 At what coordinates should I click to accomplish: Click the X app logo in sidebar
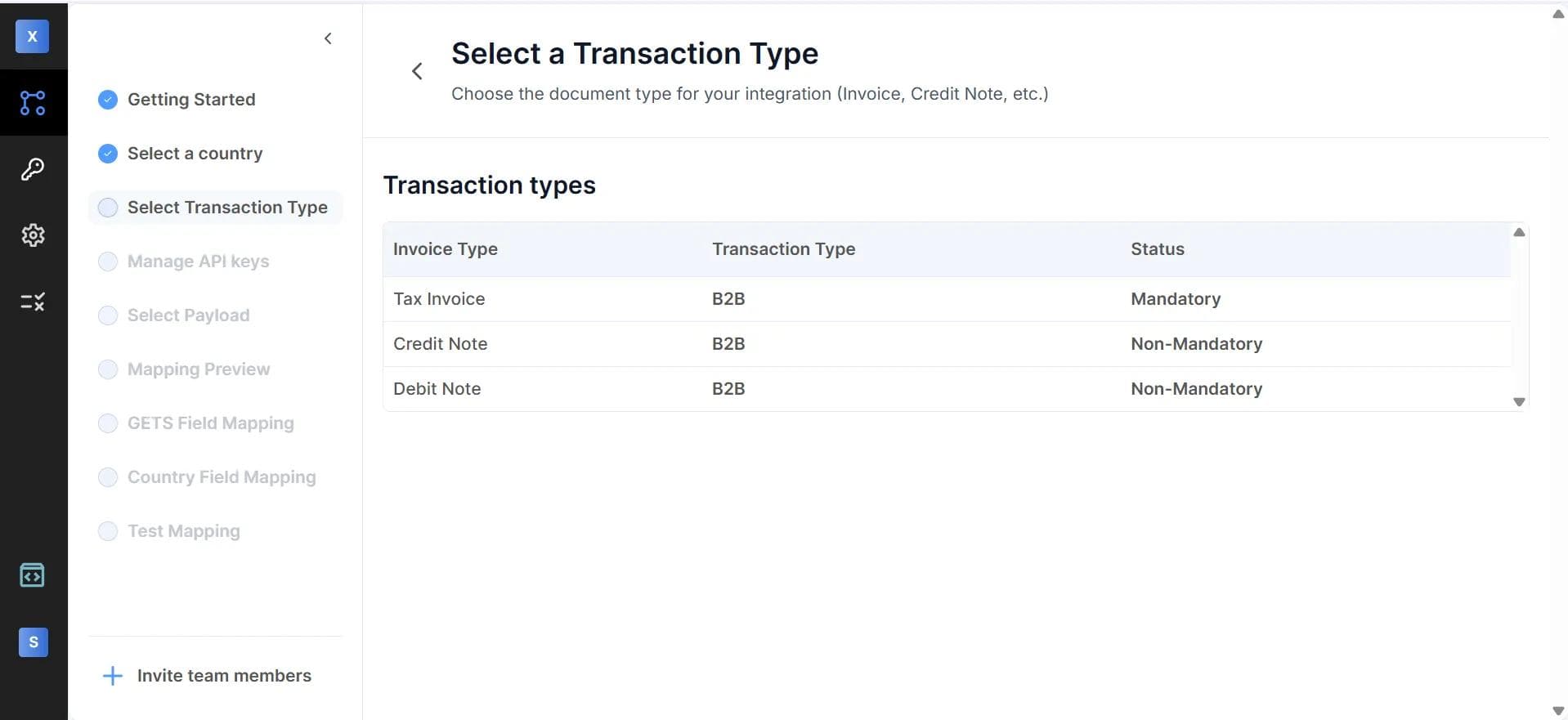[32, 36]
